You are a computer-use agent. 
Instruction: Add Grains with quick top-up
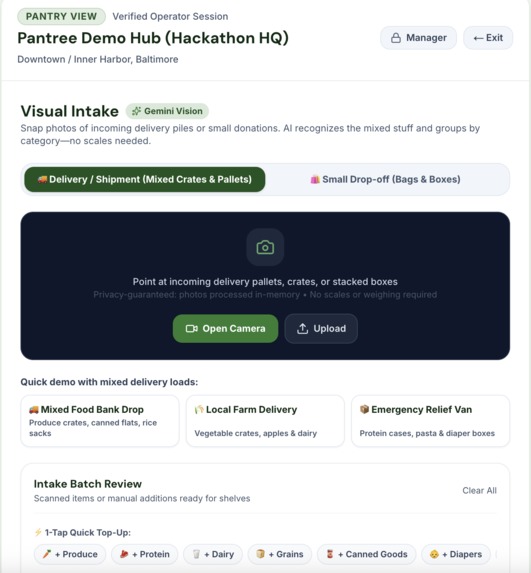click(280, 554)
